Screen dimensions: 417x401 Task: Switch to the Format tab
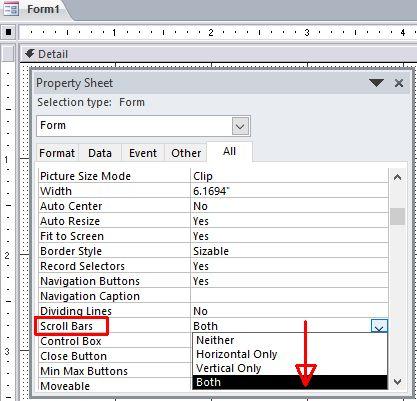57,153
